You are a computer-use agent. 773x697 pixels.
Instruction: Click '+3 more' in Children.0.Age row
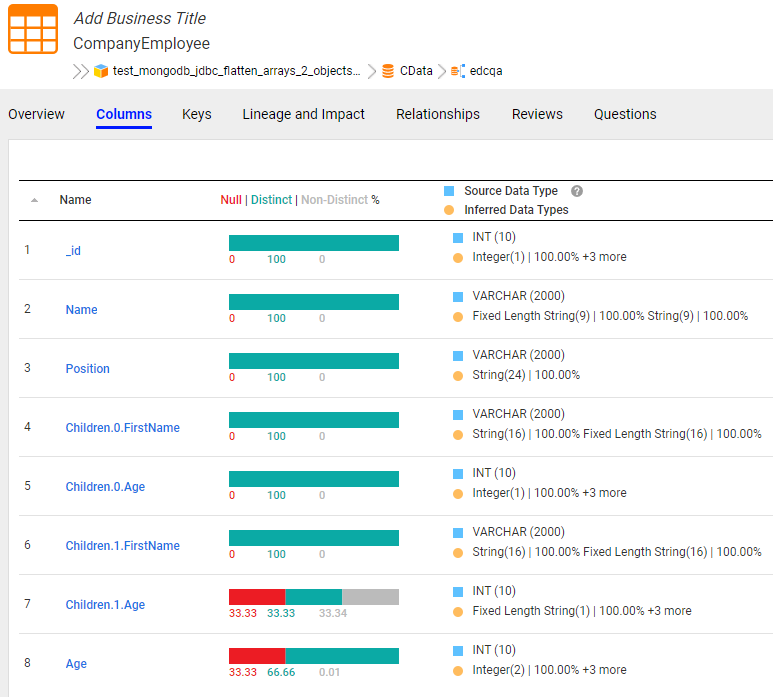604,493
